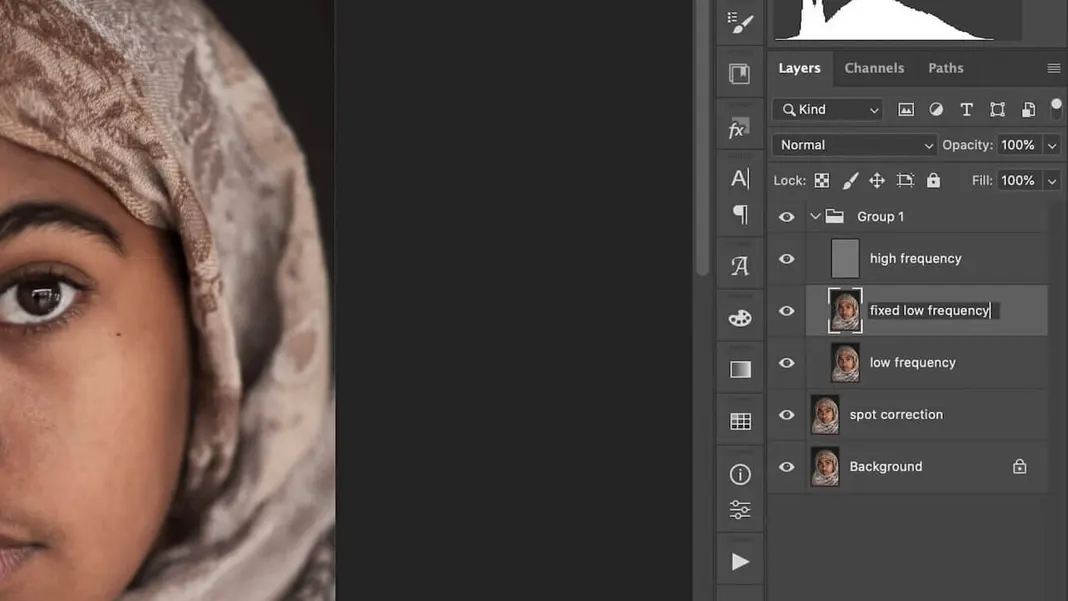Lock transparent pixels checkerboard icon
Screen dimensions: 1068x601
[x=822, y=181]
